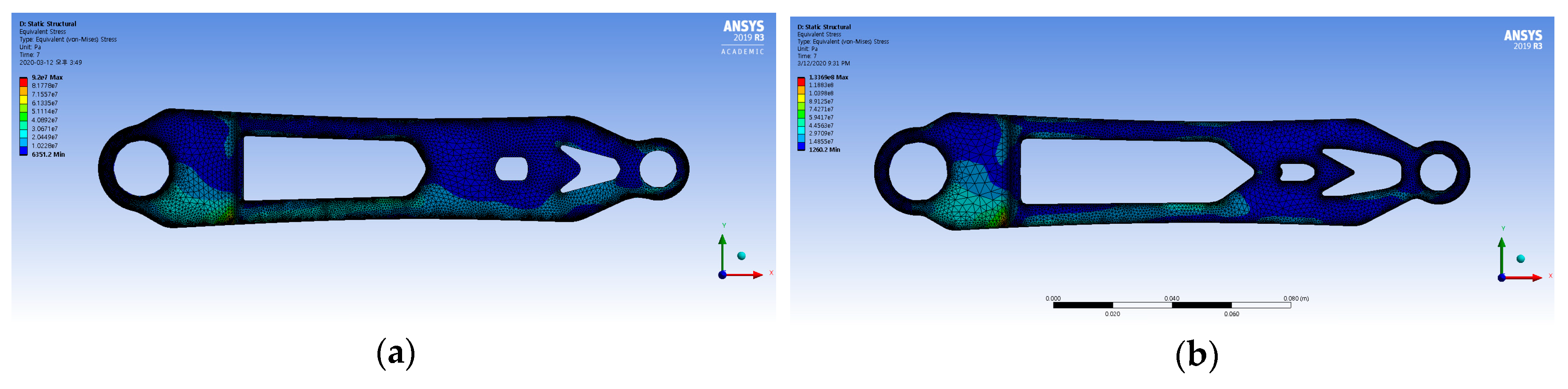Click the '3/12/2020 9:31 PM' timestamp
Image resolution: width=1568 pixels, height=389 pixels.
click(824, 63)
